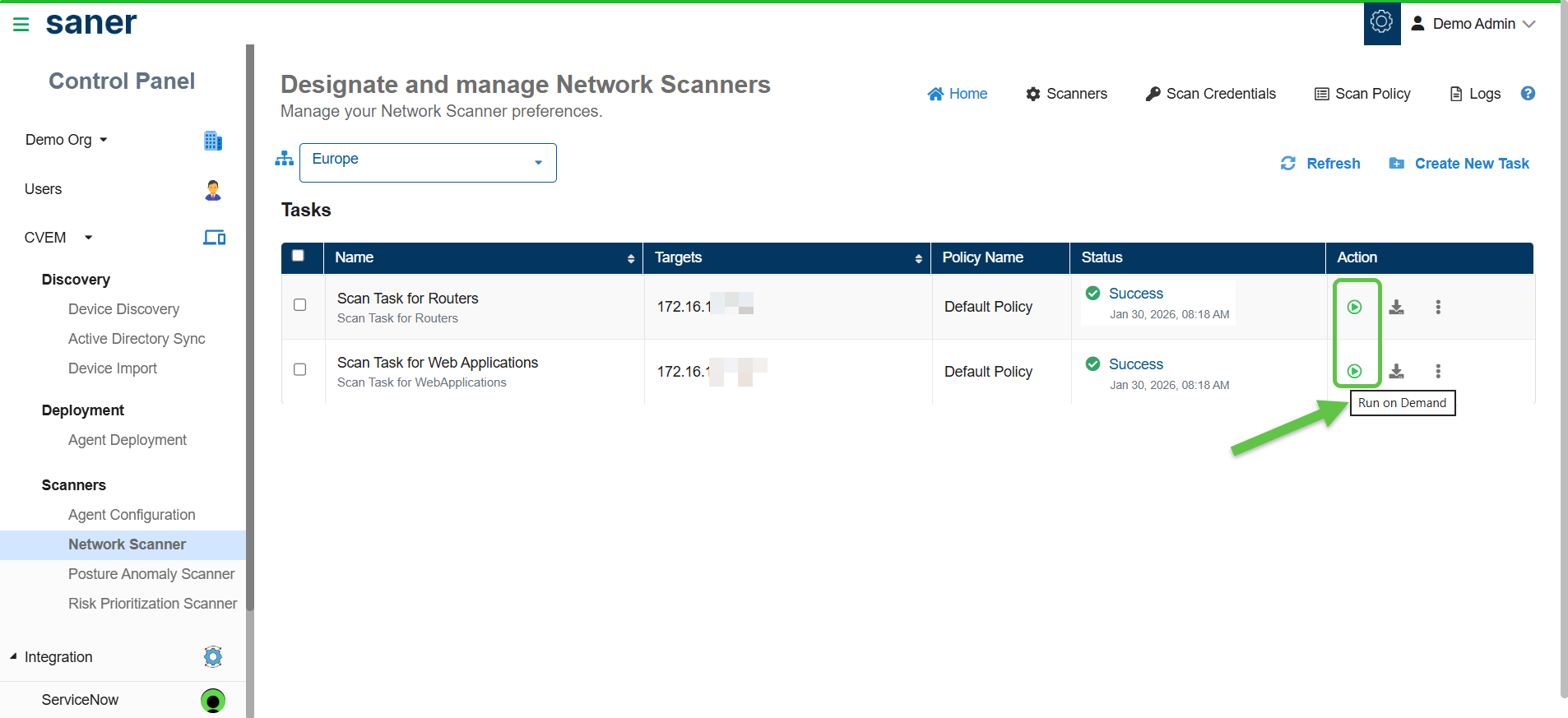
Task: Open more options for Scan Task for Web Applications
Action: [x=1438, y=371]
